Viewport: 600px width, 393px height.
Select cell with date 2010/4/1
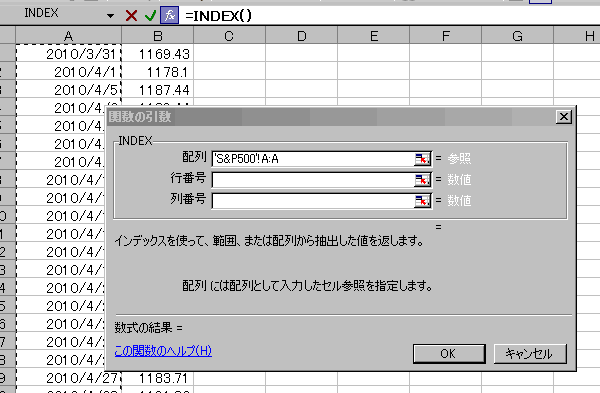(68, 72)
